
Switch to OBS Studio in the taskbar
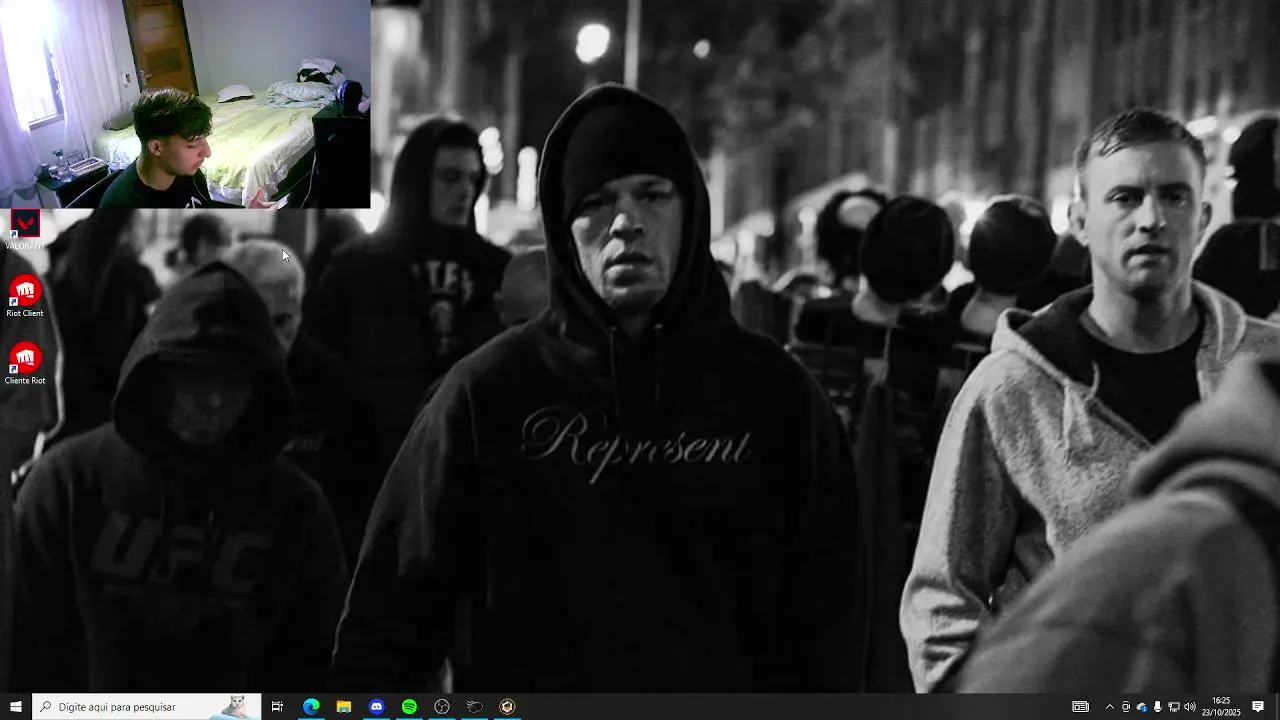(x=442, y=707)
